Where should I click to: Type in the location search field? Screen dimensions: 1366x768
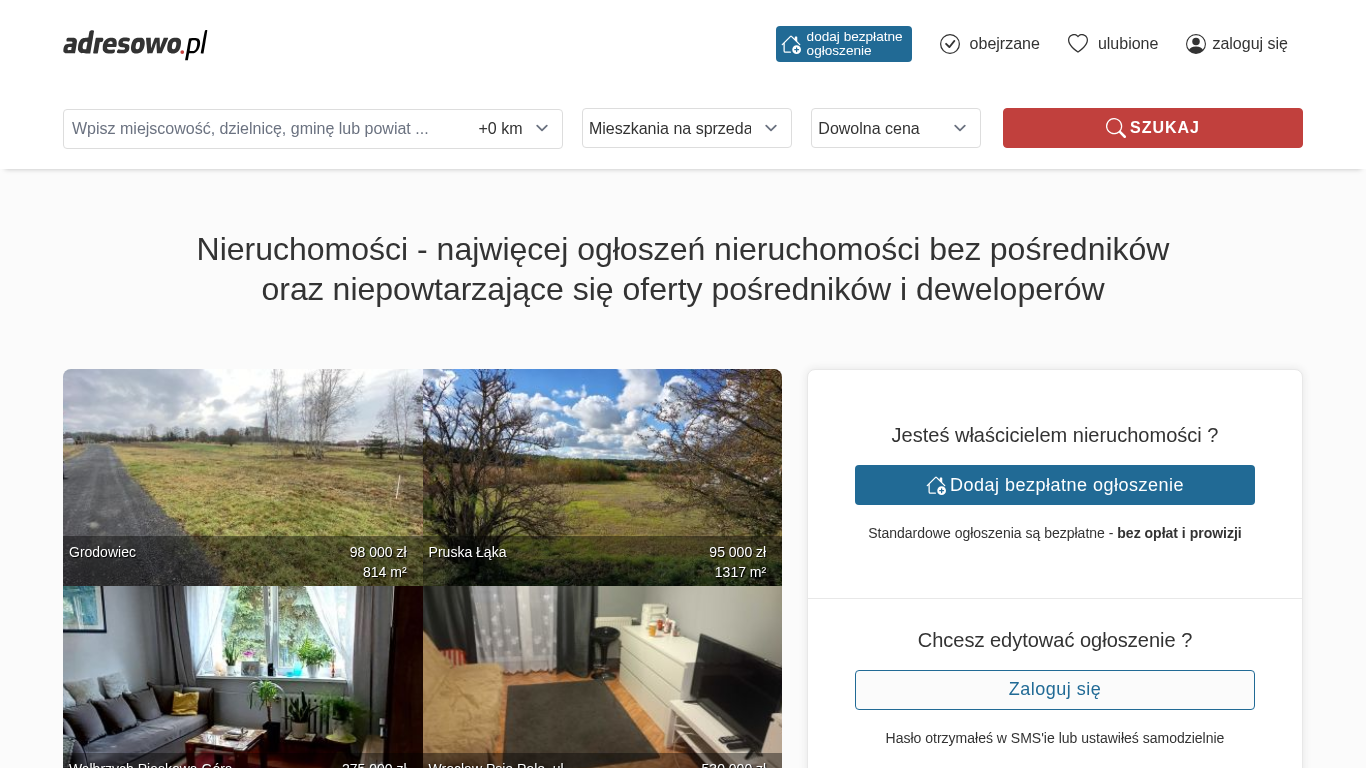tap(260, 129)
